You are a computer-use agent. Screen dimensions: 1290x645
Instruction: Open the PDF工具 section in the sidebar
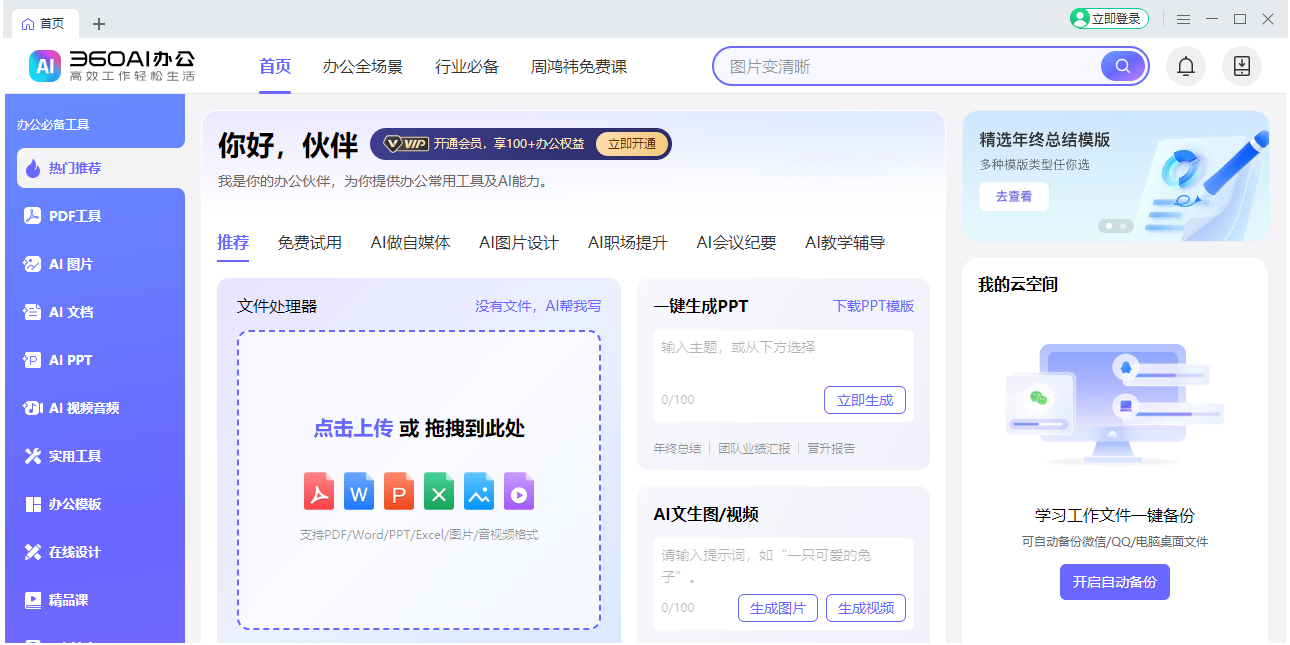[70, 215]
